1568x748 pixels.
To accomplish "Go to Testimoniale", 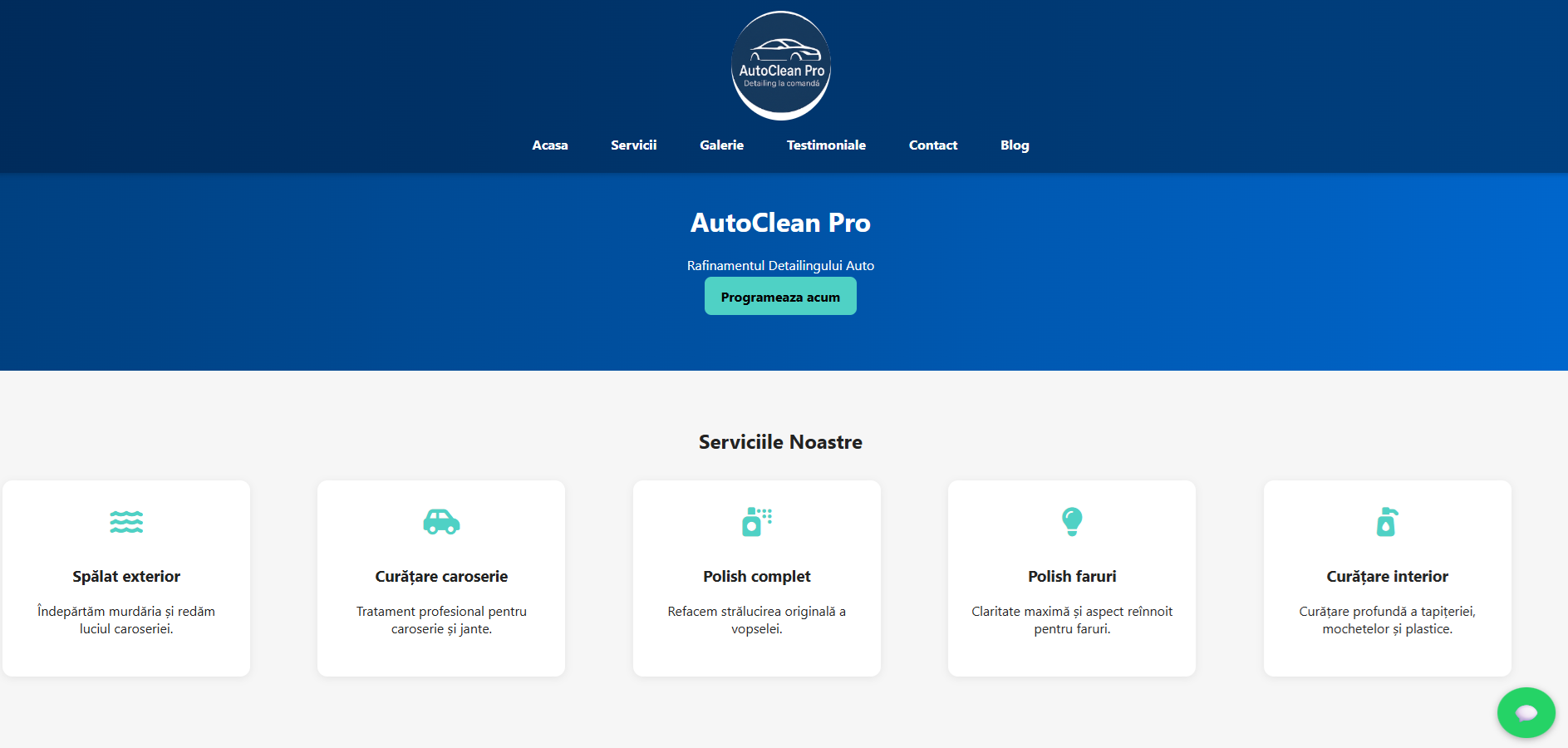I will coord(826,145).
